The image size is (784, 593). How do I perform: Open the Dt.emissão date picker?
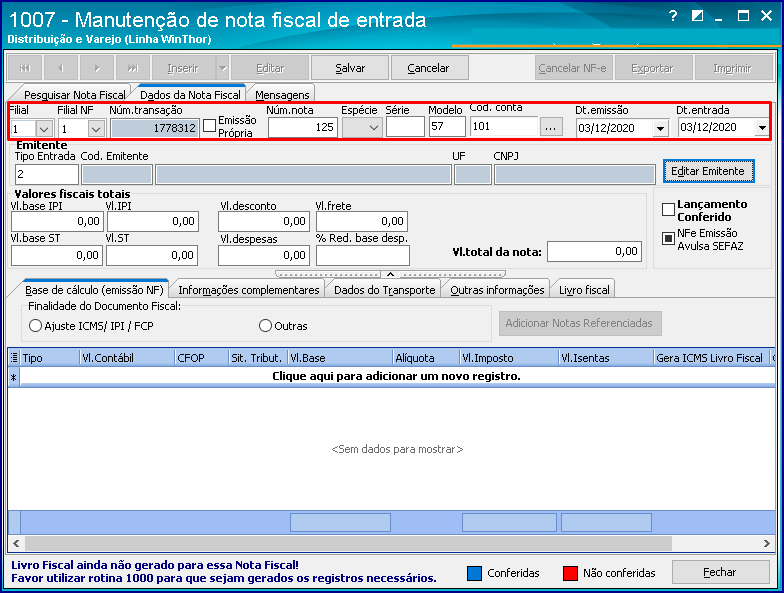point(660,128)
